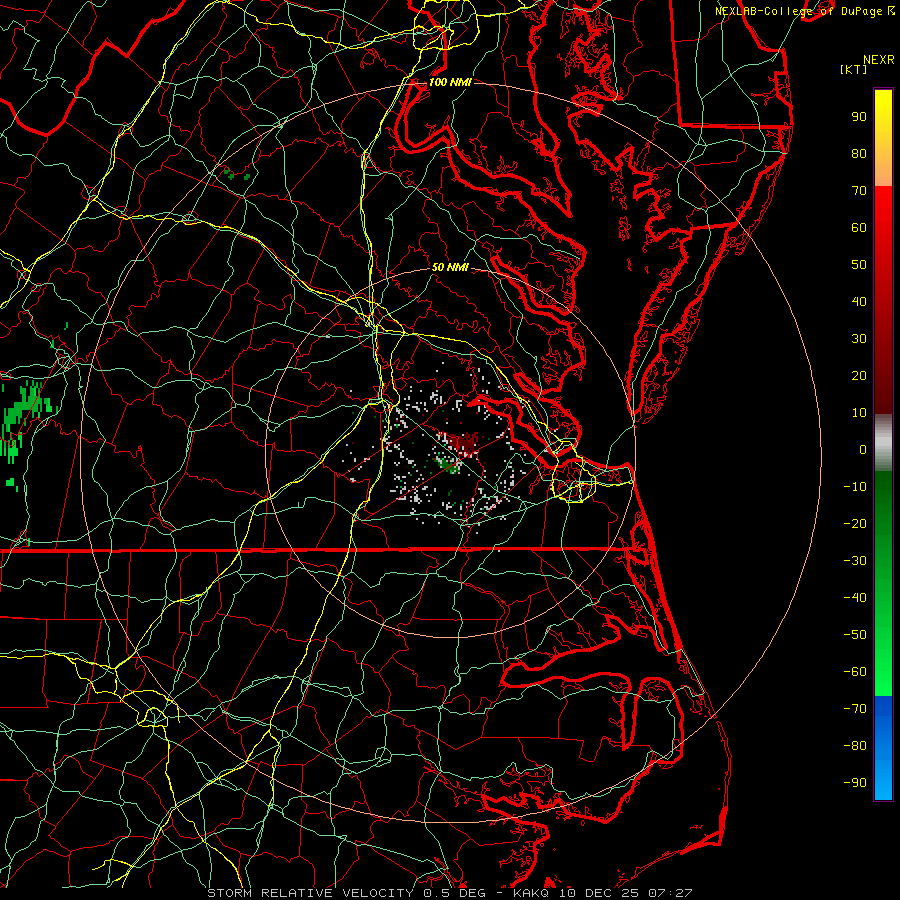Pick the orange segment of the color bar
Image resolution: width=900 pixels, height=900 pixels.
(x=883, y=169)
